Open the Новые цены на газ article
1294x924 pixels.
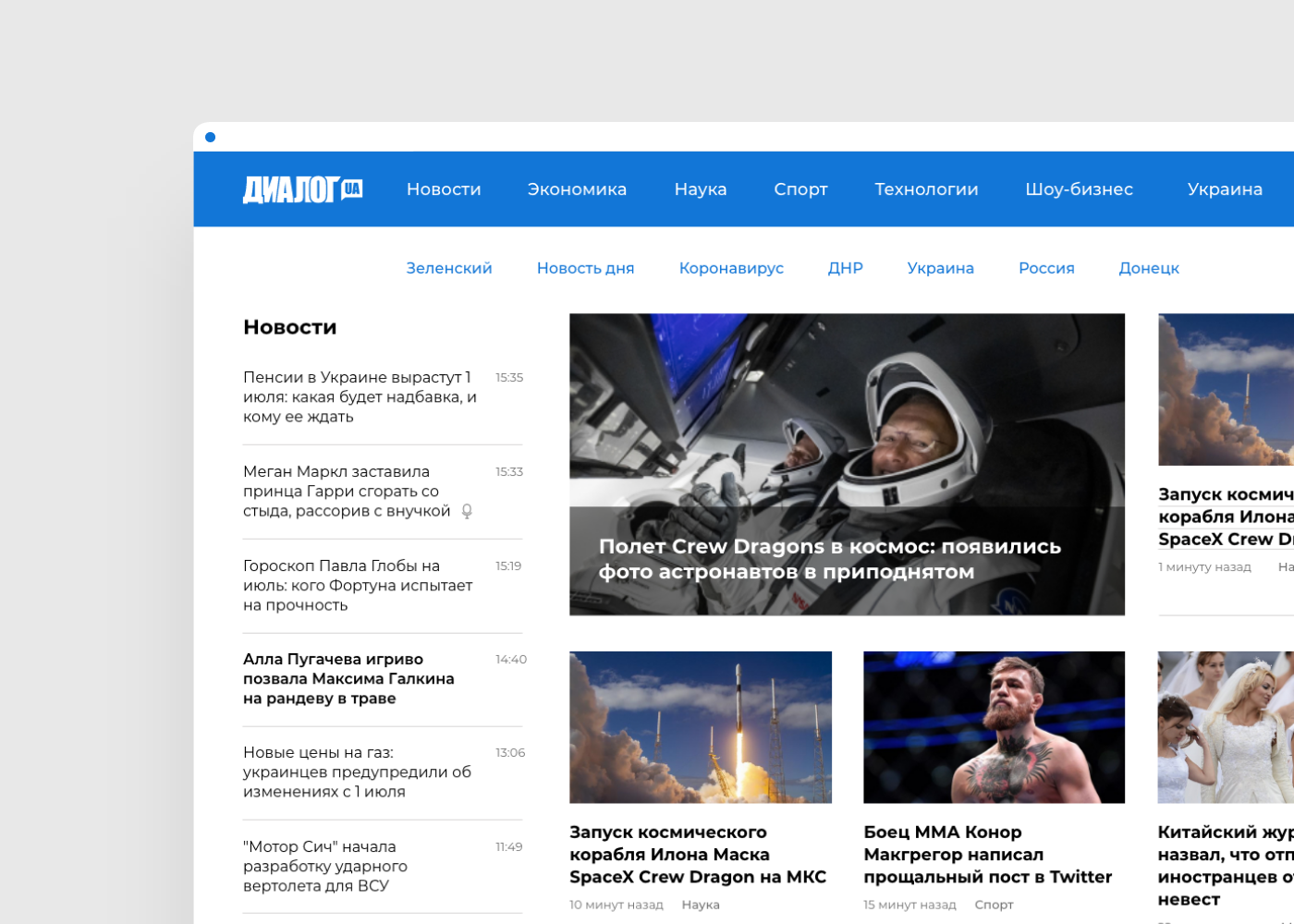358,772
